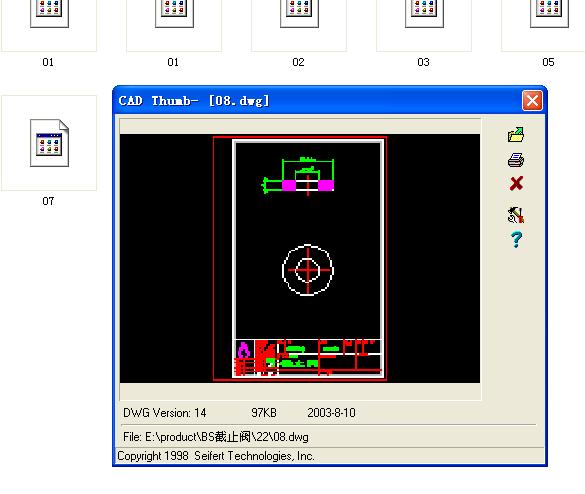Screen dimensions: 585x494
Task: Close the CAD Thumb window
Action: [532, 100]
